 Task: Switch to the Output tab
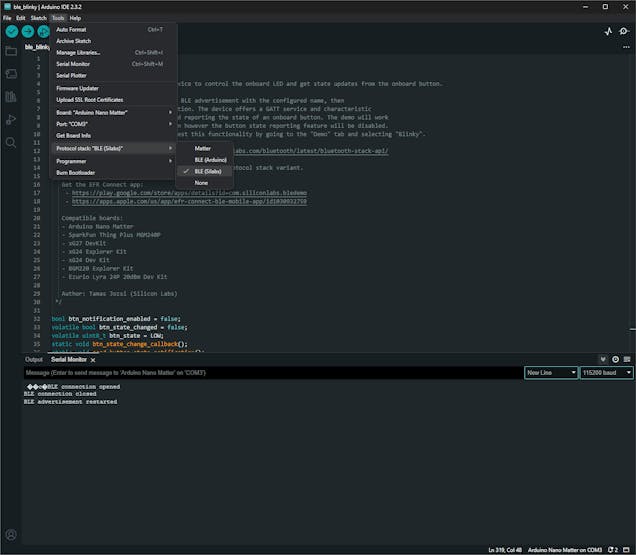(x=34, y=359)
